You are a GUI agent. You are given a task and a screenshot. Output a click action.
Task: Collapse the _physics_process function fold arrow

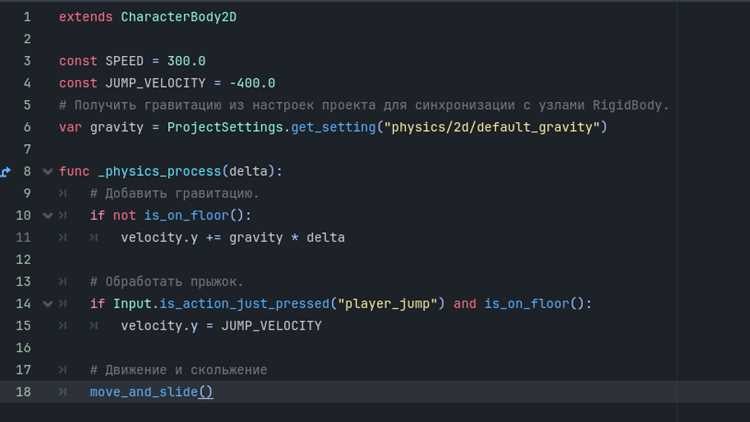[47, 171]
